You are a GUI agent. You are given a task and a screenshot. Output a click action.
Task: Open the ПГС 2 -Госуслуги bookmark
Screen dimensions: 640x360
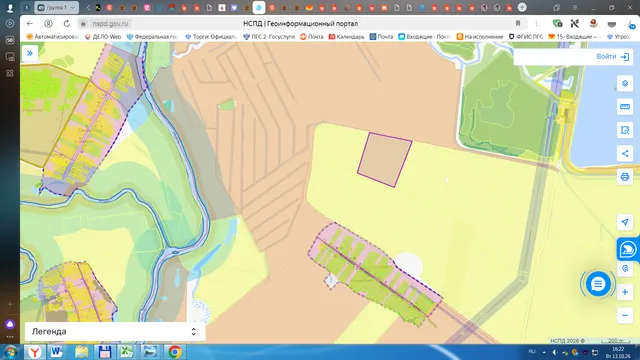269,37
